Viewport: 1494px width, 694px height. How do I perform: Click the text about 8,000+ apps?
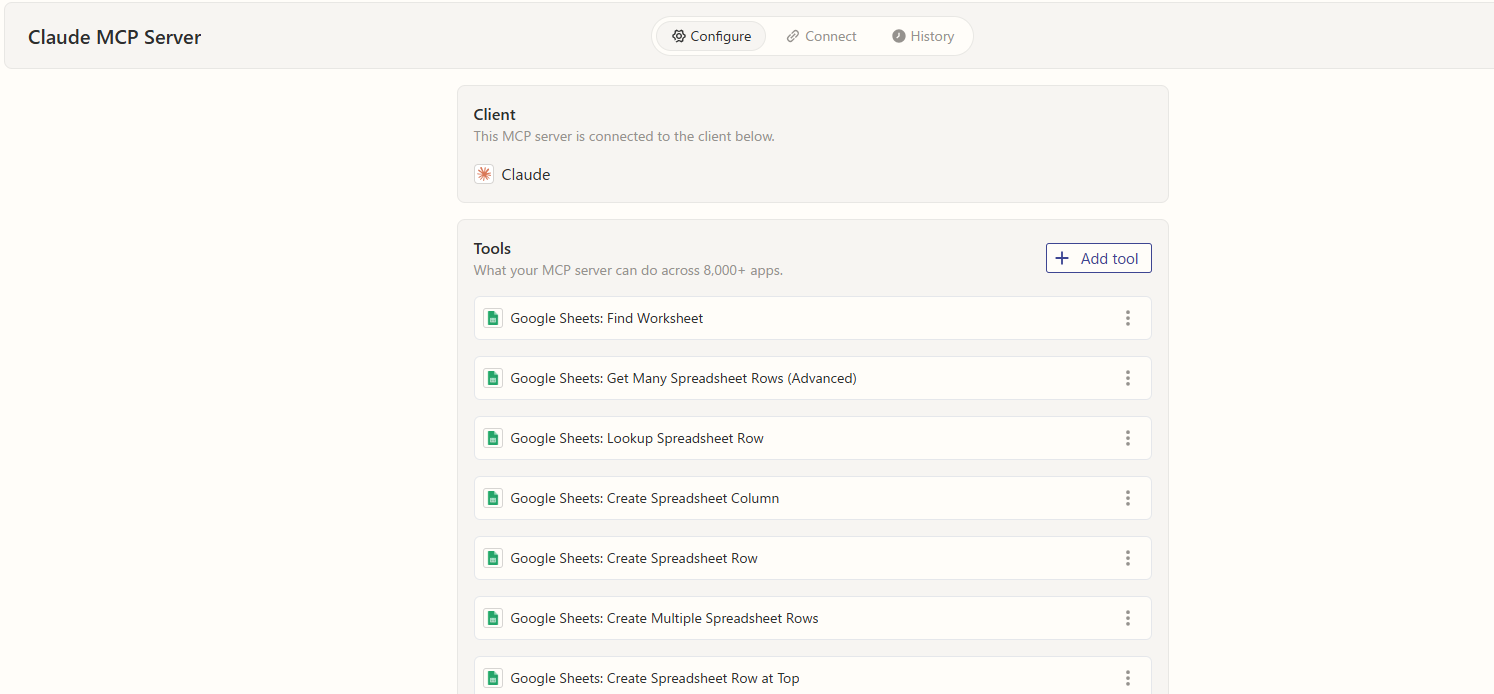pos(628,270)
